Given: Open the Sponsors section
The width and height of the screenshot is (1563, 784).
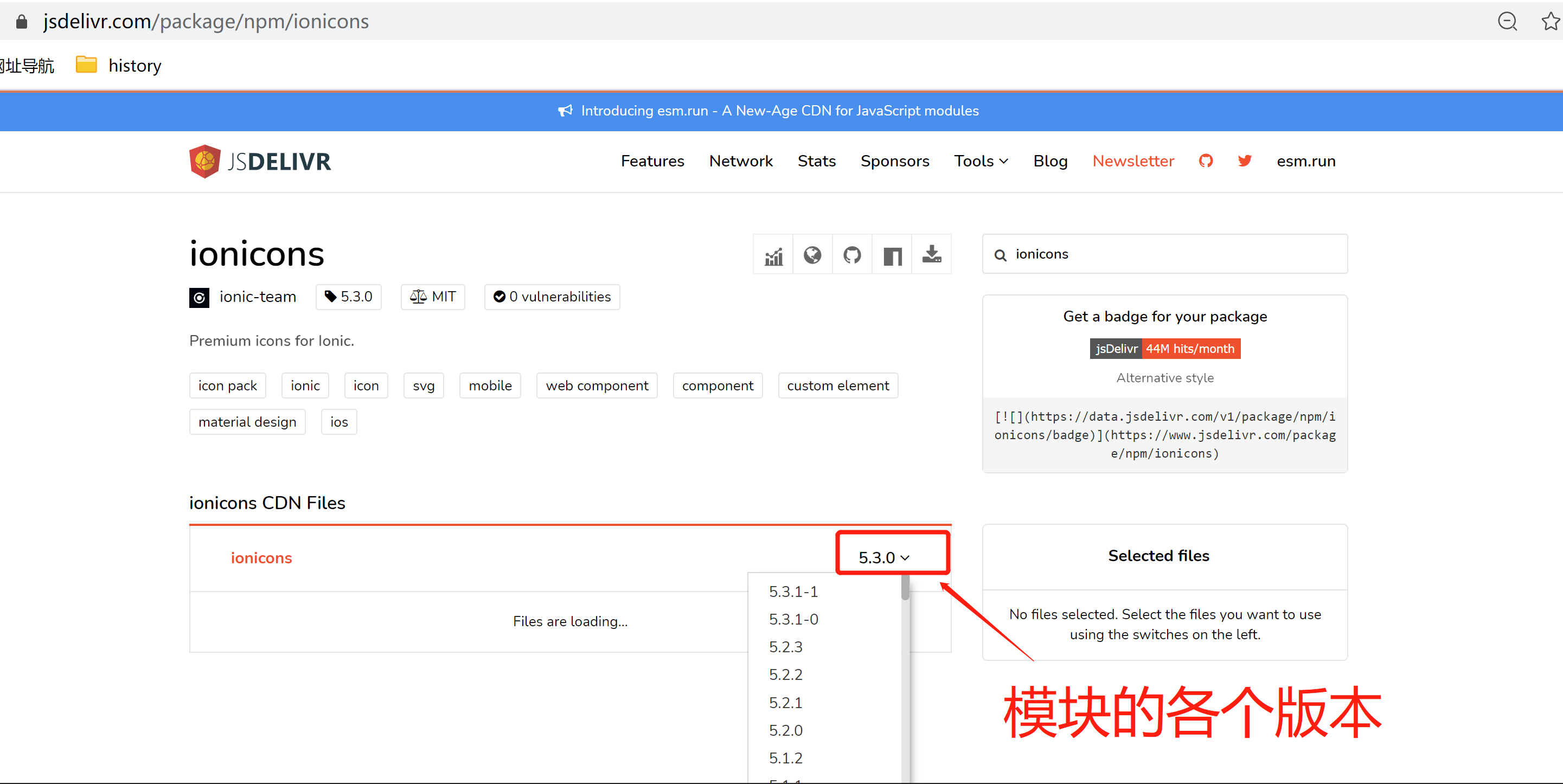Looking at the screenshot, I should tap(895, 161).
